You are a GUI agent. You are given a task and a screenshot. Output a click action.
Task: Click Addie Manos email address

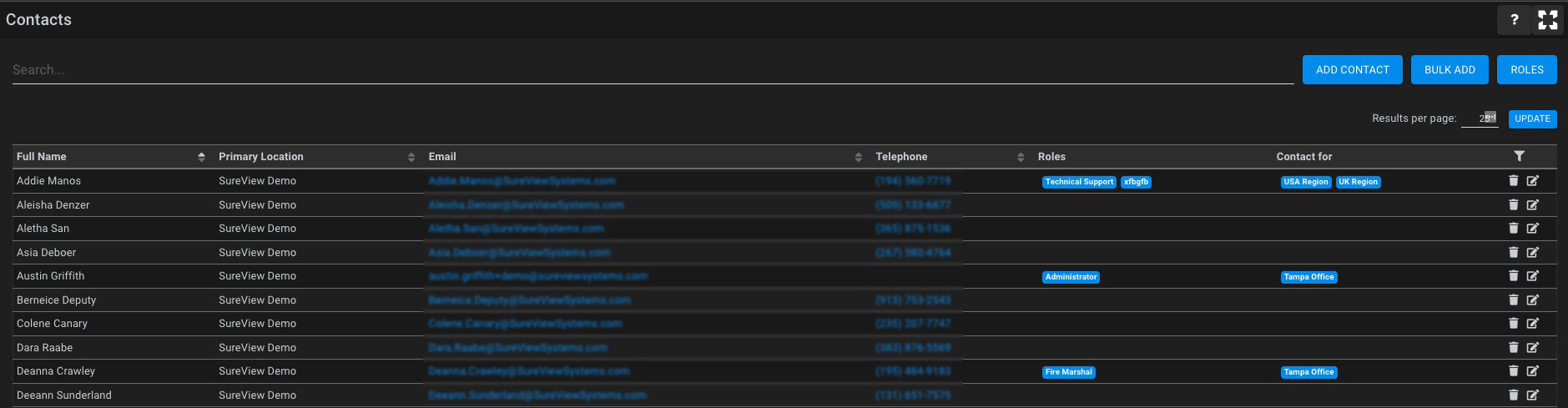coord(522,180)
